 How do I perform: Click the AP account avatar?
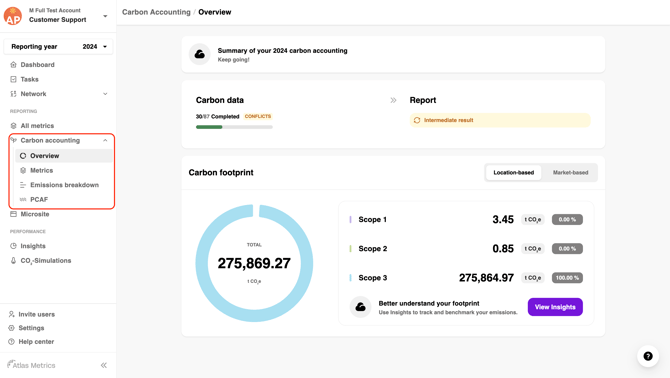click(13, 16)
